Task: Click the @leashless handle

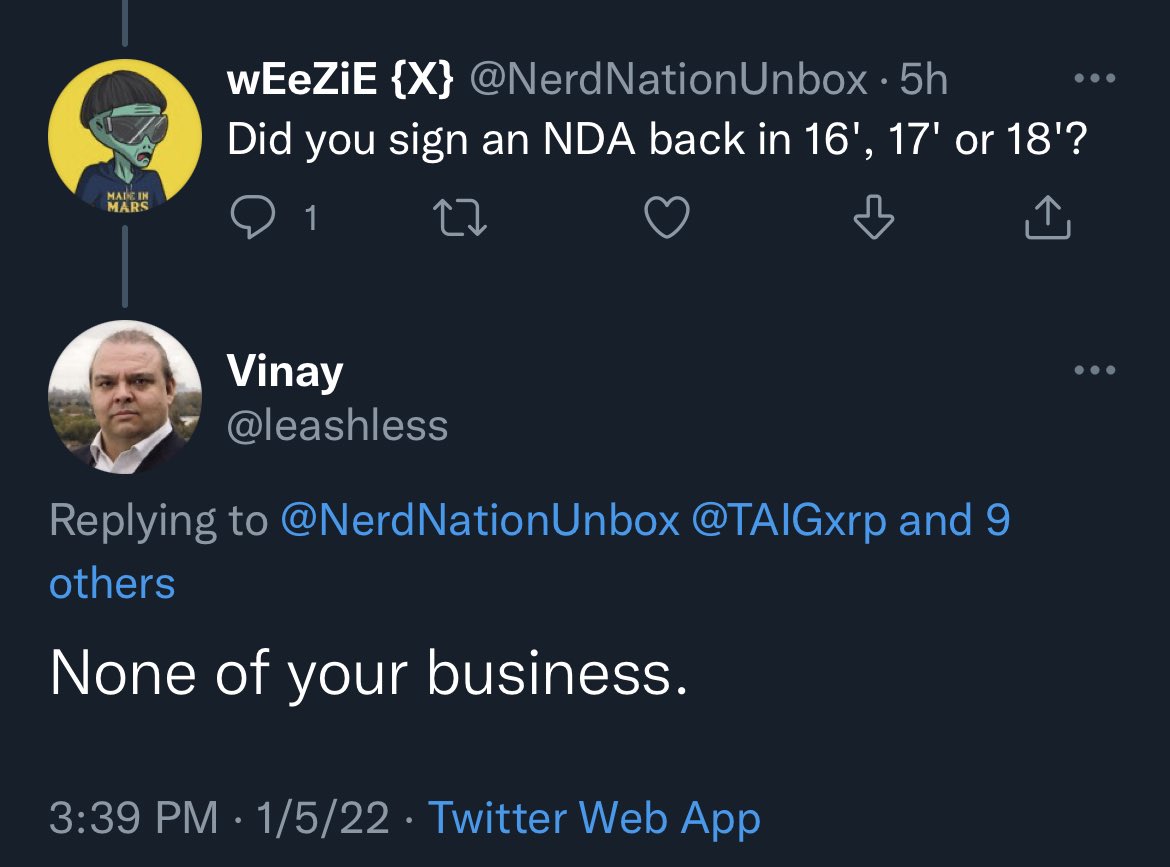Action: coord(338,426)
